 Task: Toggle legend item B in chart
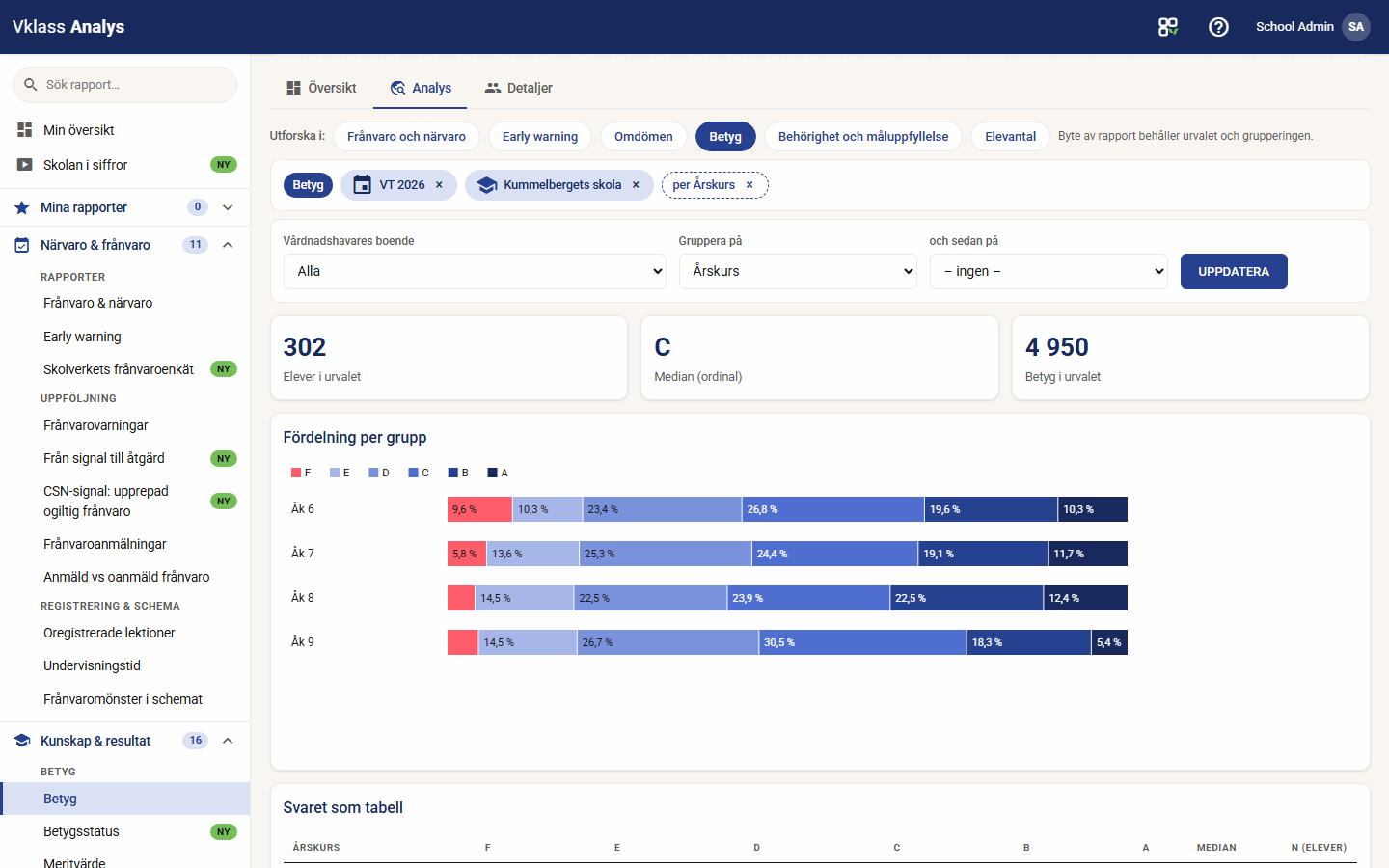click(x=458, y=473)
